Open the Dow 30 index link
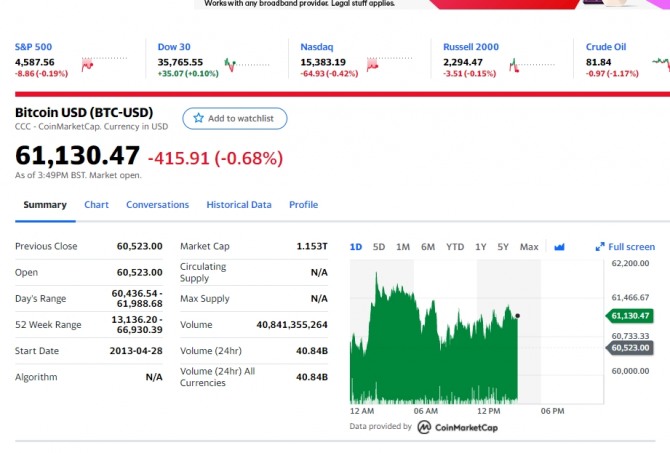Viewport: 670px width, 453px height. [x=174, y=47]
